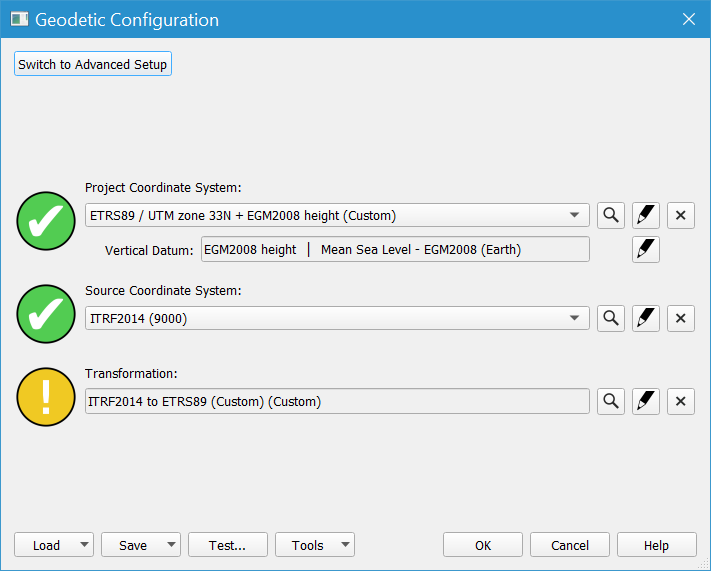
Task: Clear the Source Coordinate System
Action: [x=681, y=318]
